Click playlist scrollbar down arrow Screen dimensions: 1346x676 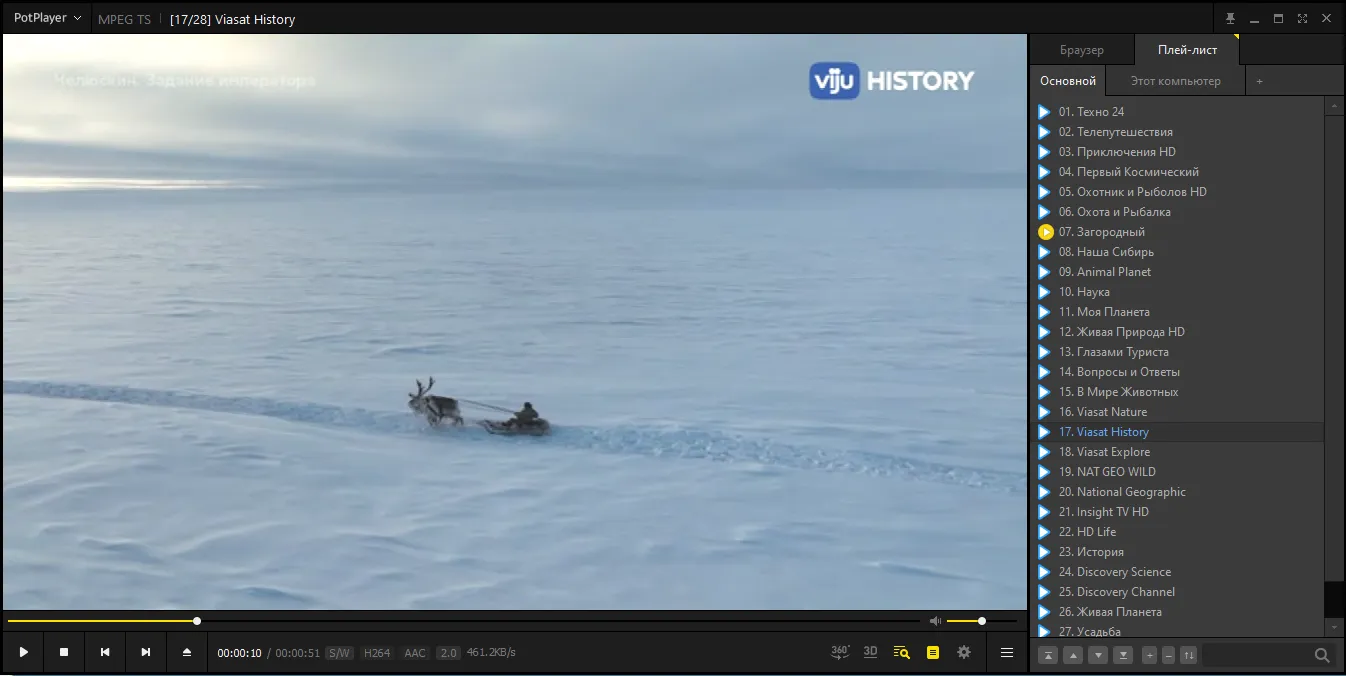pos(1334,627)
